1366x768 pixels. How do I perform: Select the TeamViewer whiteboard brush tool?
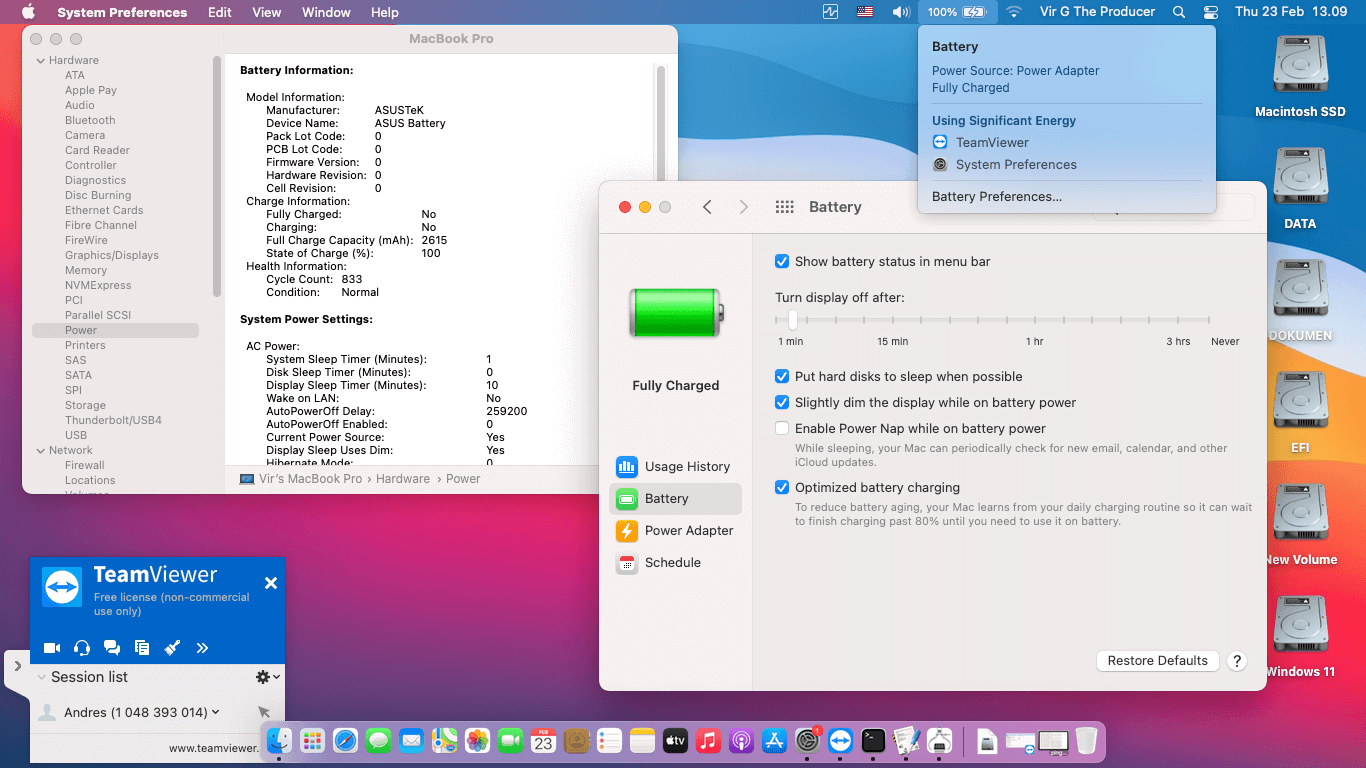coord(171,647)
